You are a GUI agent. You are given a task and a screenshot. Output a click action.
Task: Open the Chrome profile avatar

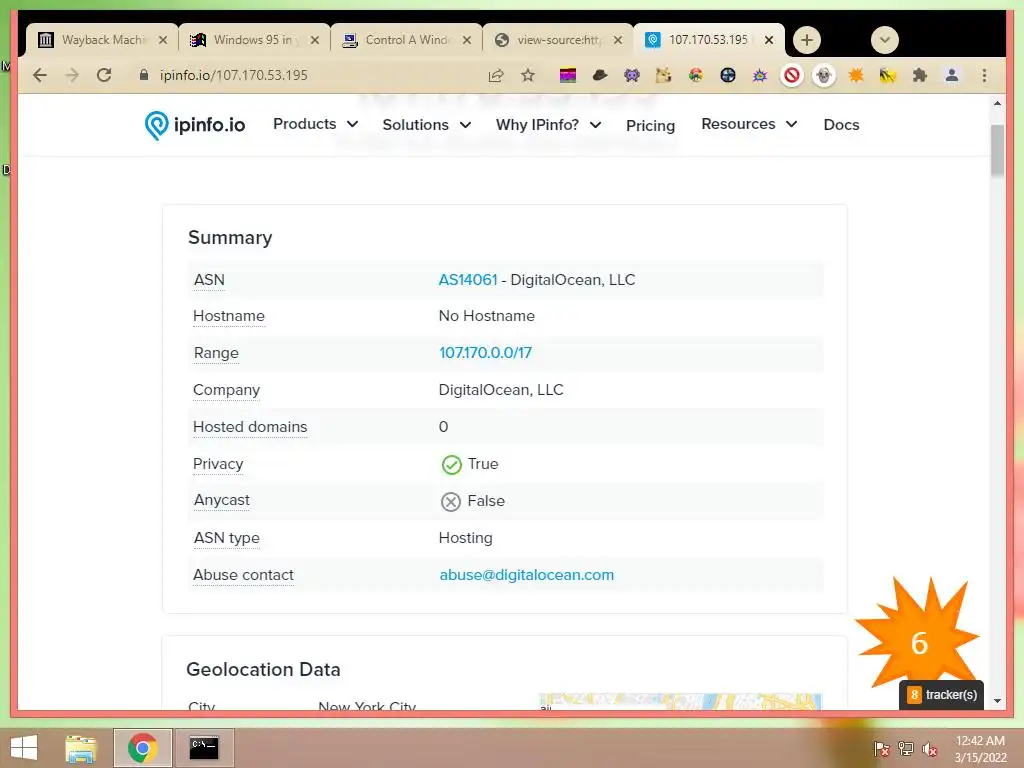coord(952,75)
